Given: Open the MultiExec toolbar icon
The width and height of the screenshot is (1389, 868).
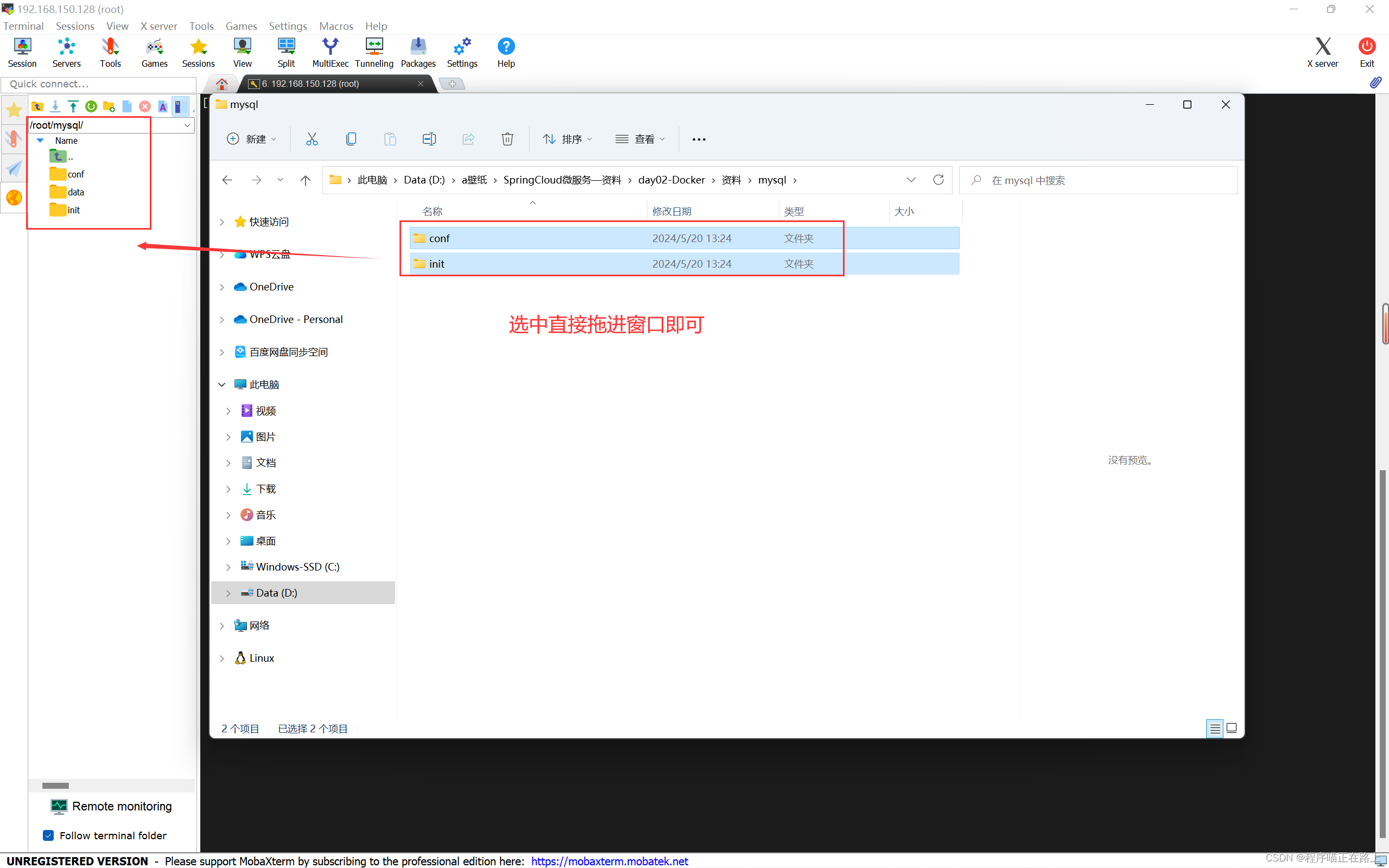Looking at the screenshot, I should 330,52.
